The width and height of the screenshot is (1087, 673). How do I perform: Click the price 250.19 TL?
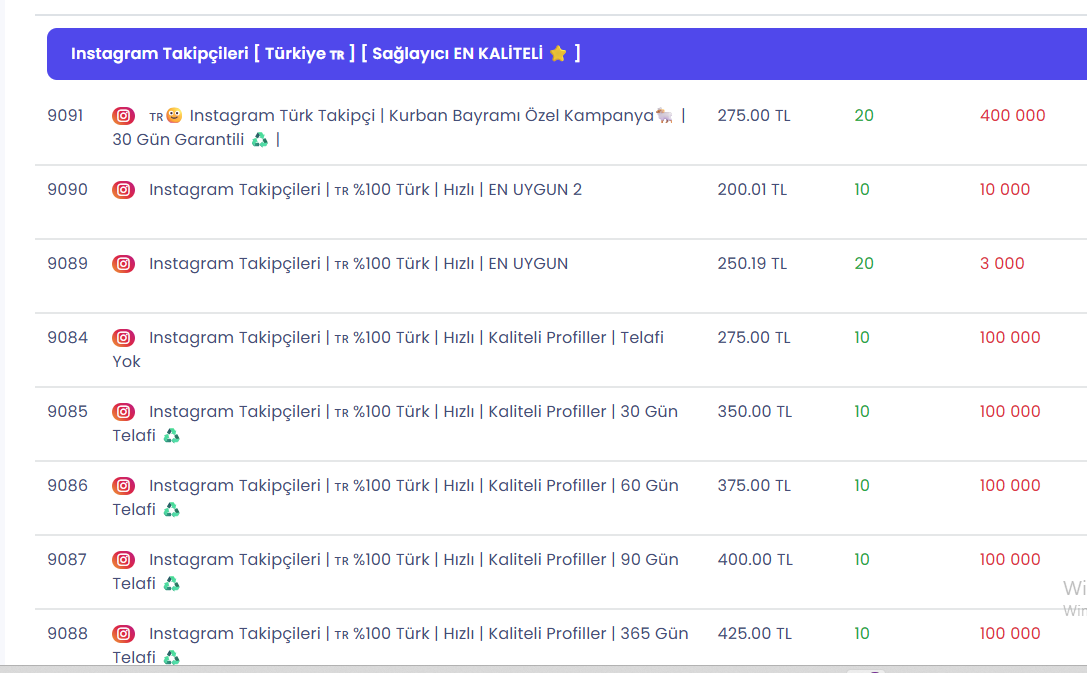pos(752,264)
